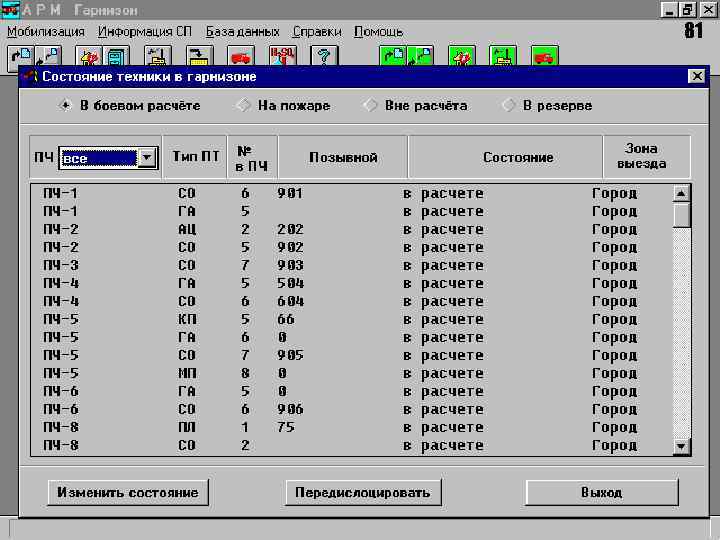Click the list scrollbar down arrow
The height and width of the screenshot is (540, 720).
point(681,445)
